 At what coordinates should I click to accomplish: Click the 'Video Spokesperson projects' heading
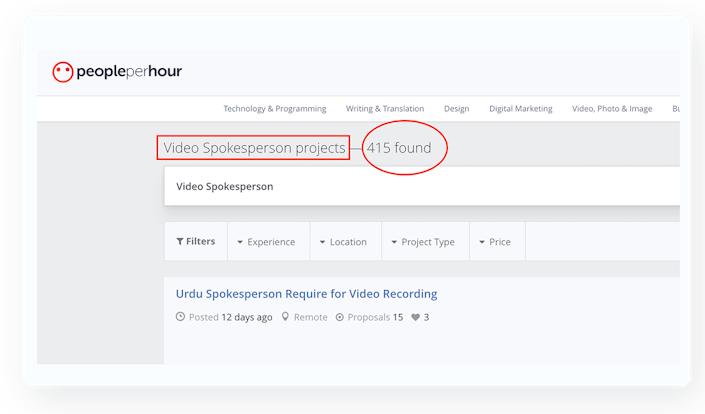pyautogui.click(x=254, y=147)
